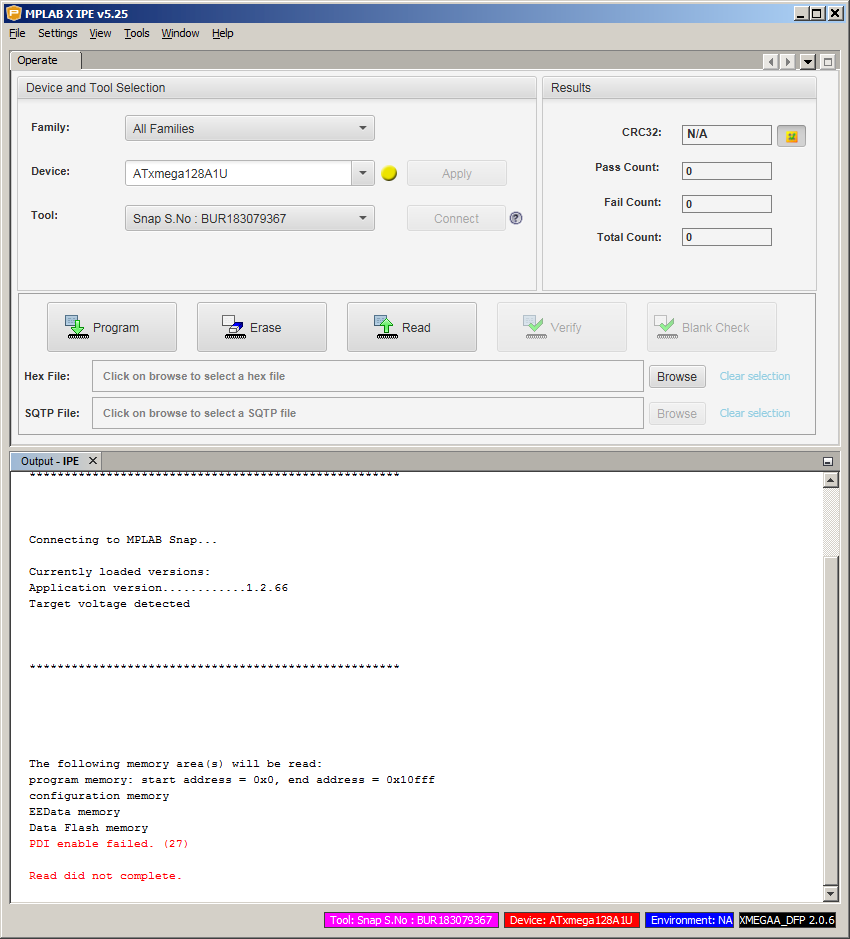Click the Erase button

point(262,327)
